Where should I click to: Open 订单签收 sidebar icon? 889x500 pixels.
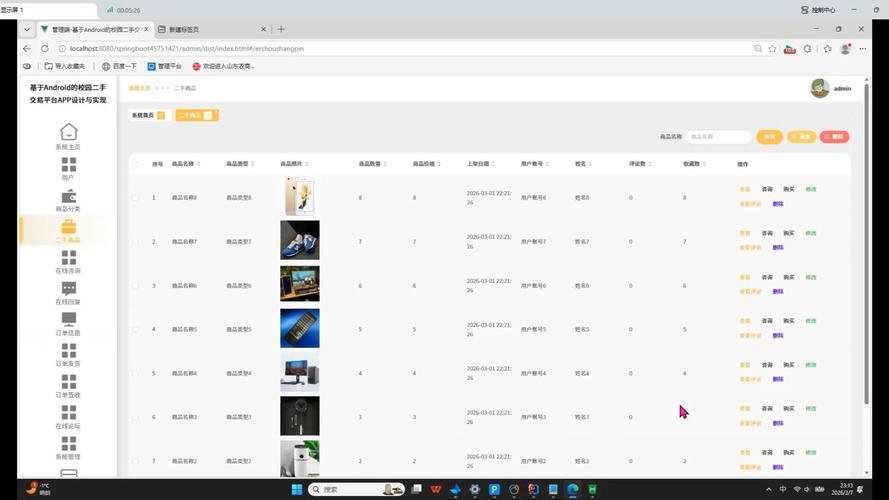click(x=69, y=382)
